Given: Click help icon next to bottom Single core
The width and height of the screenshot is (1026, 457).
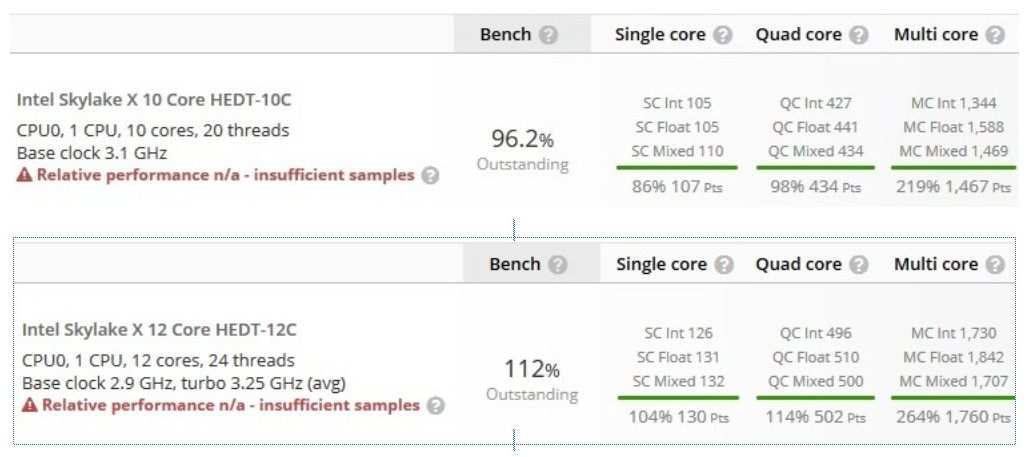Looking at the screenshot, I should click(724, 265).
